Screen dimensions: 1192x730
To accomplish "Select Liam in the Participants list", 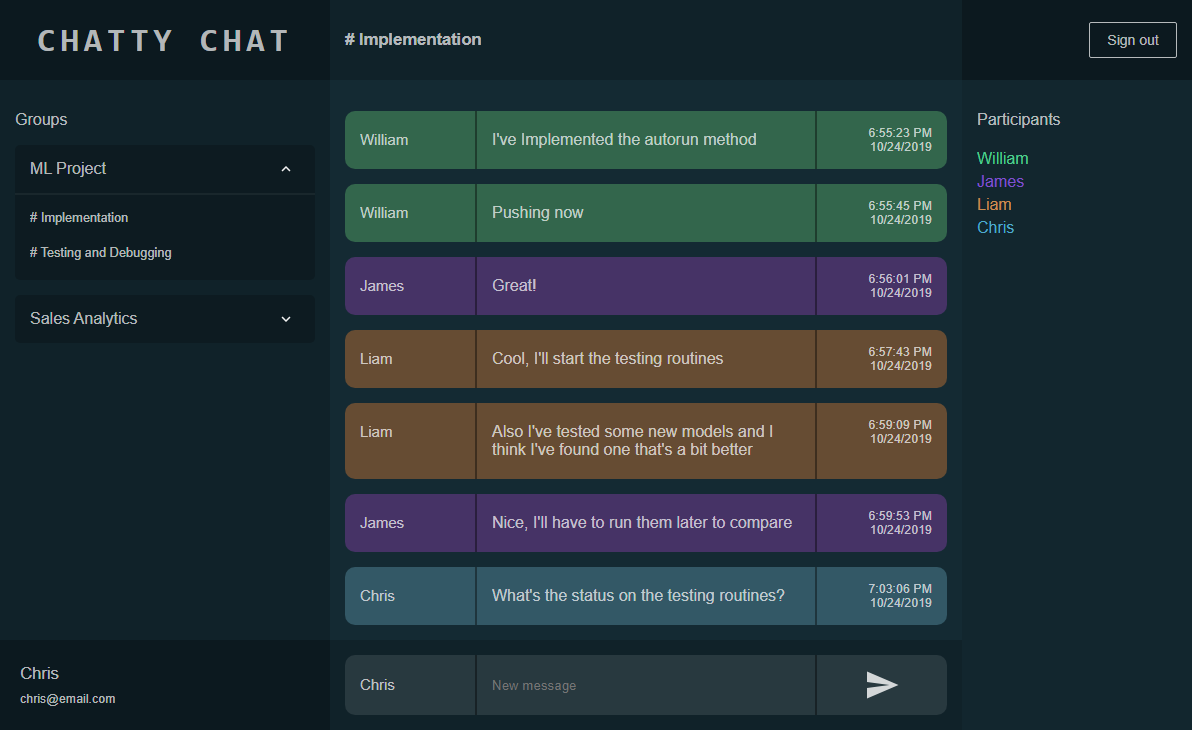I will (x=994, y=204).
